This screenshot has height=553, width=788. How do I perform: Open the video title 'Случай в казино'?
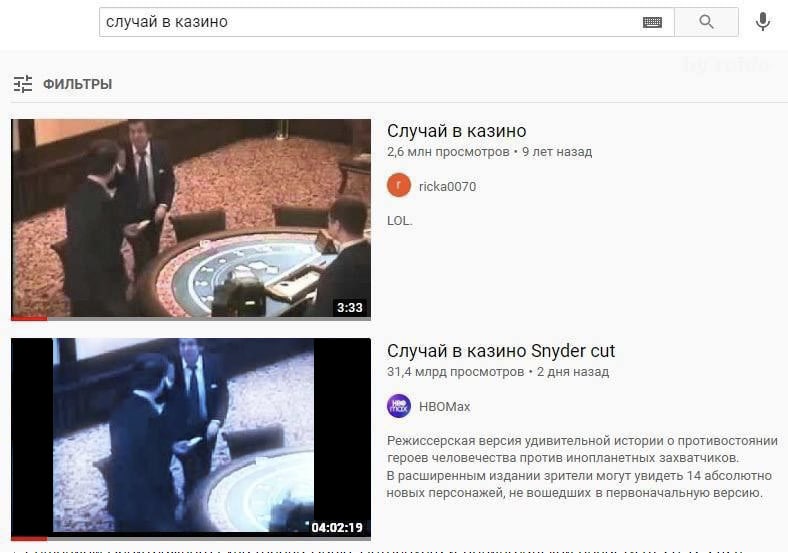[456, 131]
